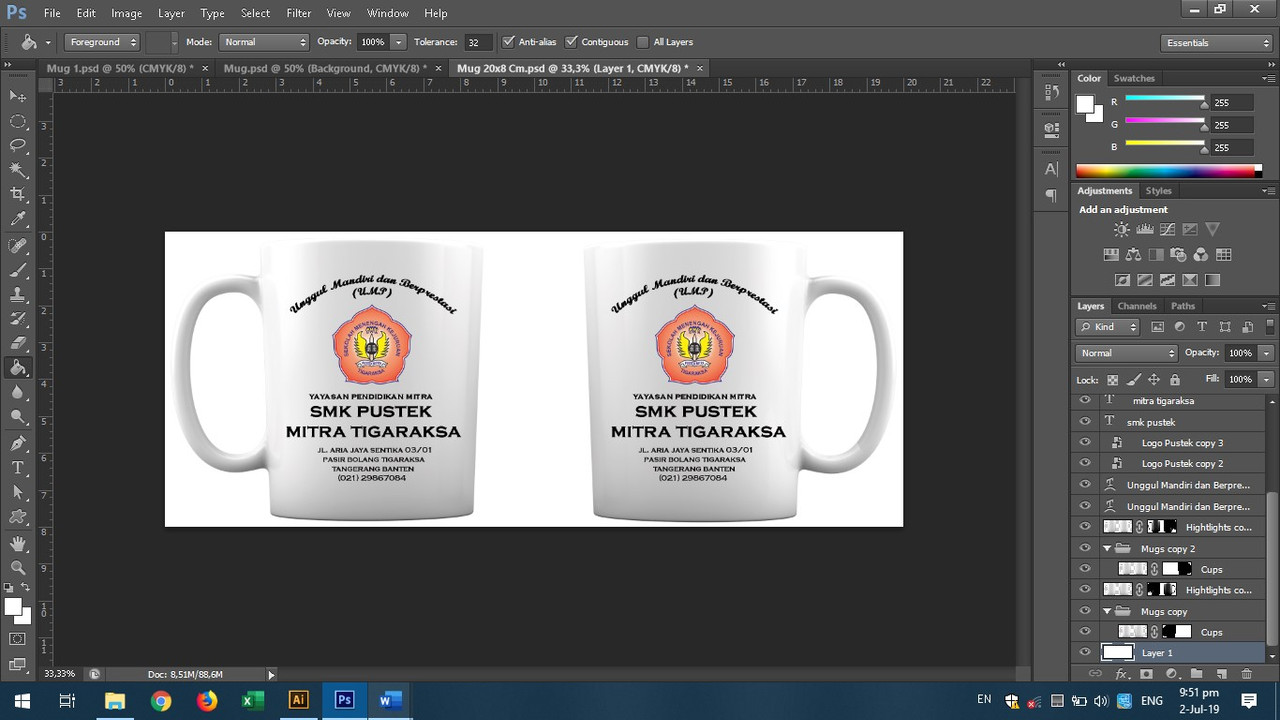Screen dimensions: 1280x720
Task: Select the Eraser tool
Action: click(18, 343)
